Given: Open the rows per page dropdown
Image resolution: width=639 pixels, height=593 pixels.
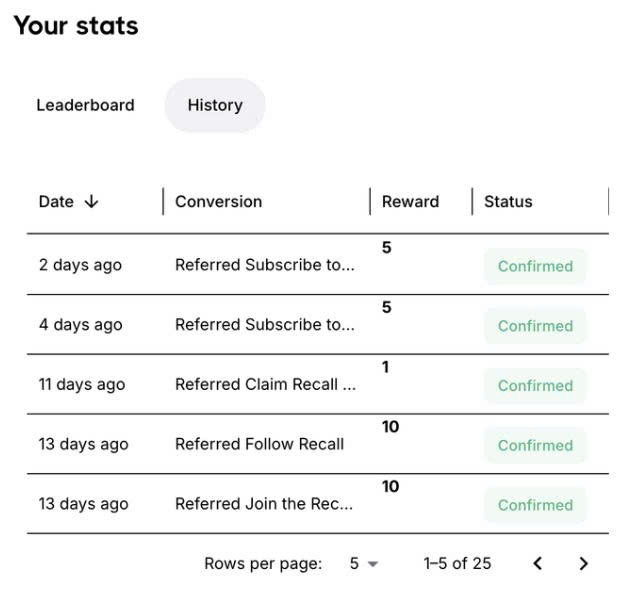Looking at the screenshot, I should [364, 564].
